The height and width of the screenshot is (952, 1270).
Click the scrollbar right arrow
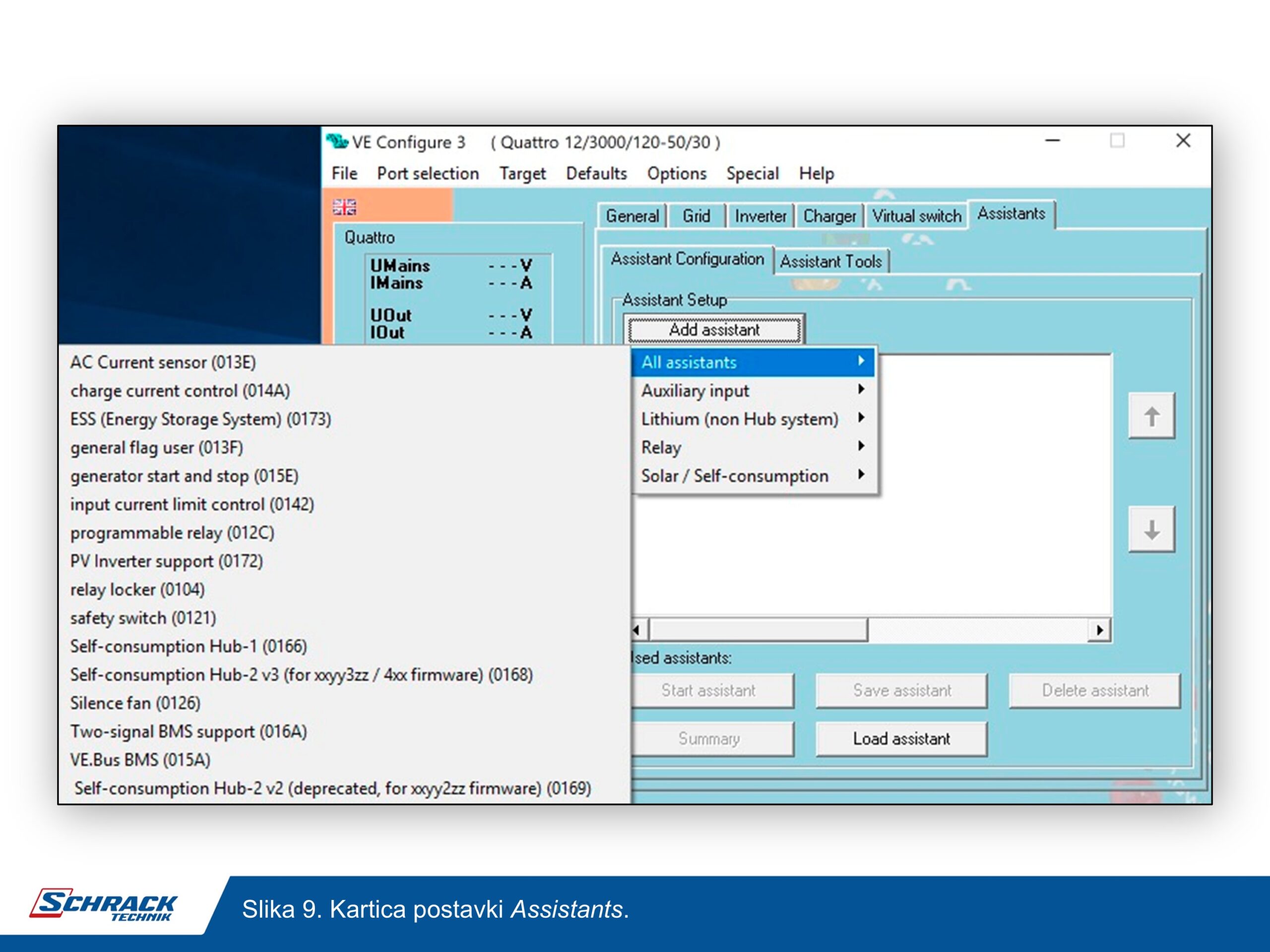(1099, 630)
